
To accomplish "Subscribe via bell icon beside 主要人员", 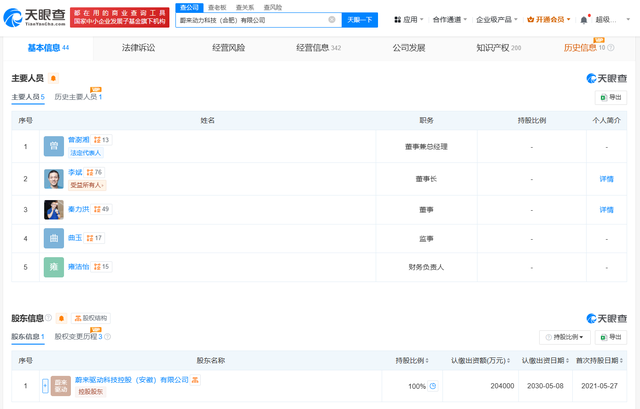I will pos(53,78).
